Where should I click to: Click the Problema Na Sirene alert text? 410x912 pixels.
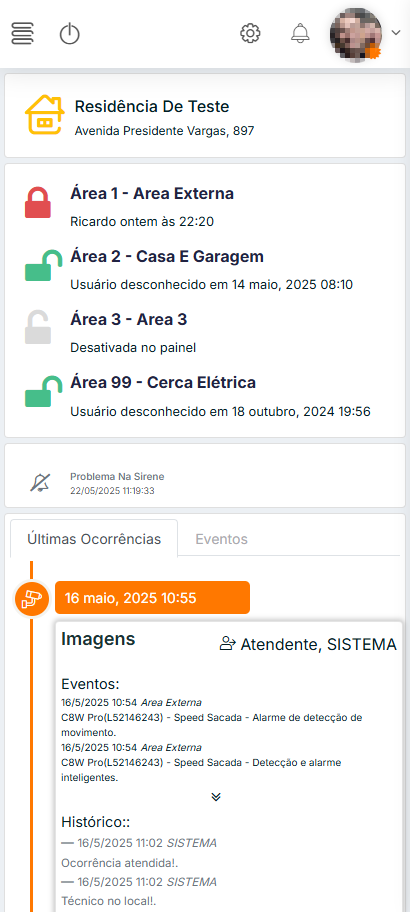click(x=117, y=477)
